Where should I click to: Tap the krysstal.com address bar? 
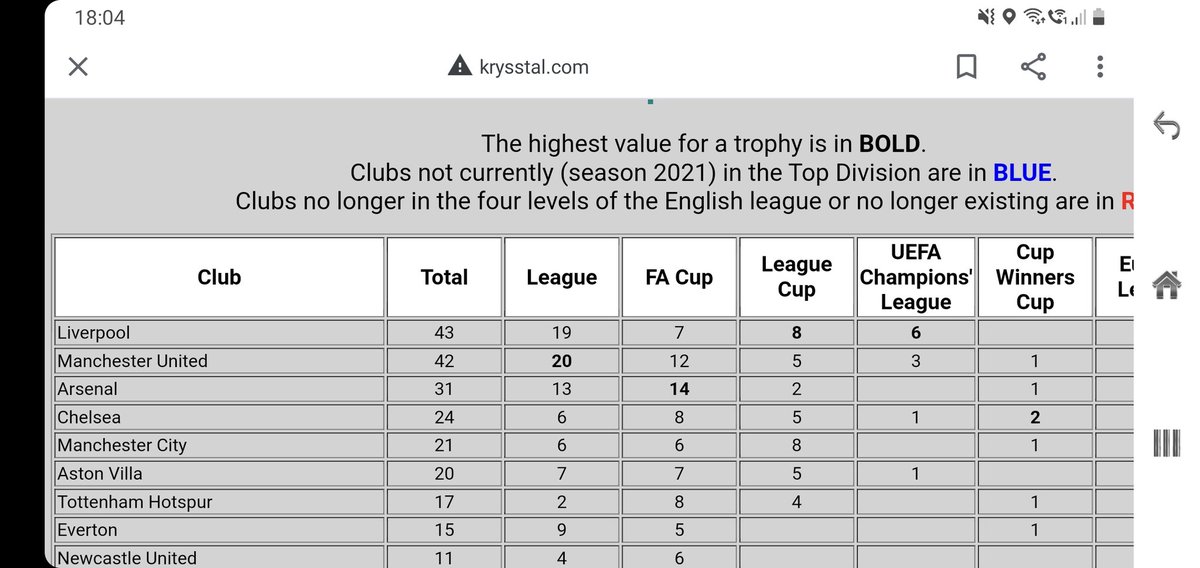(518, 67)
